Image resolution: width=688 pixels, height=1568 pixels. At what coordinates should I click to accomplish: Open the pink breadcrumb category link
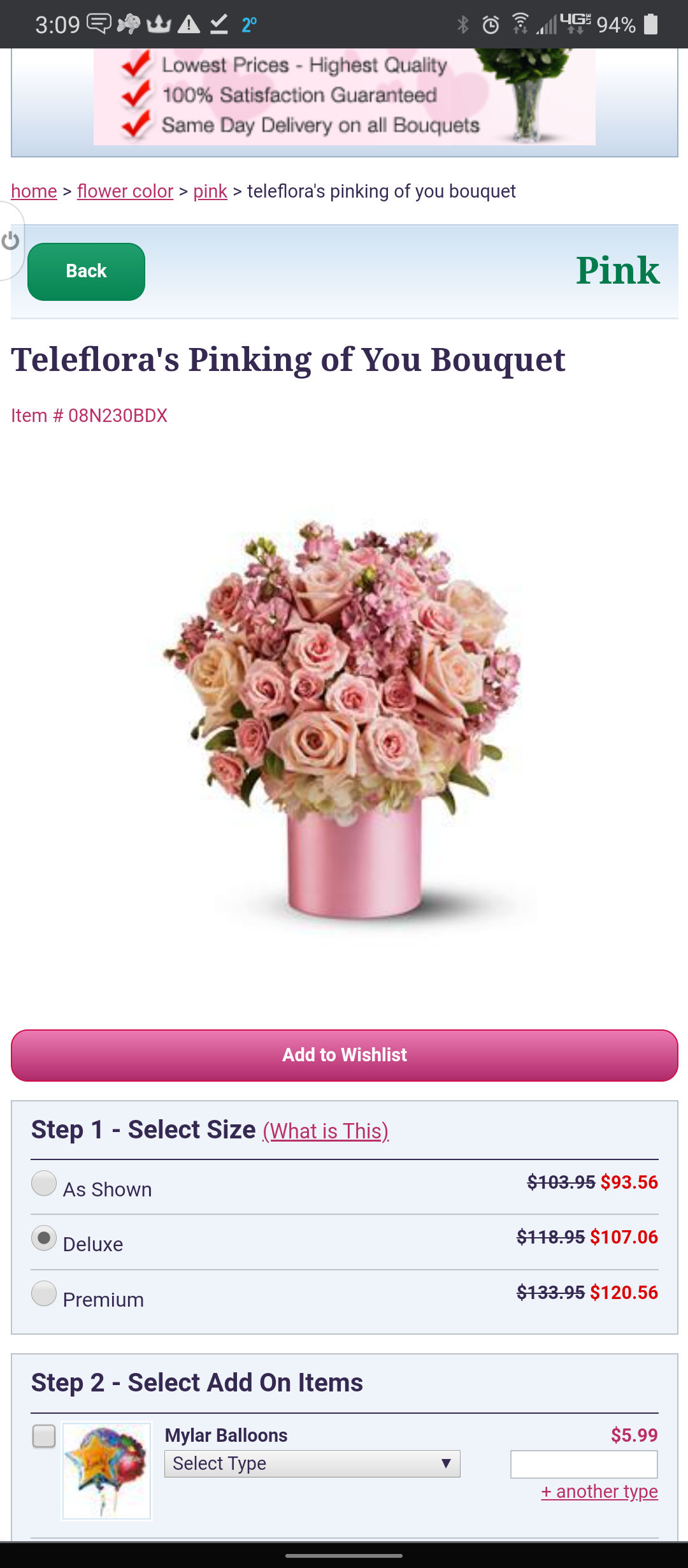[x=210, y=191]
